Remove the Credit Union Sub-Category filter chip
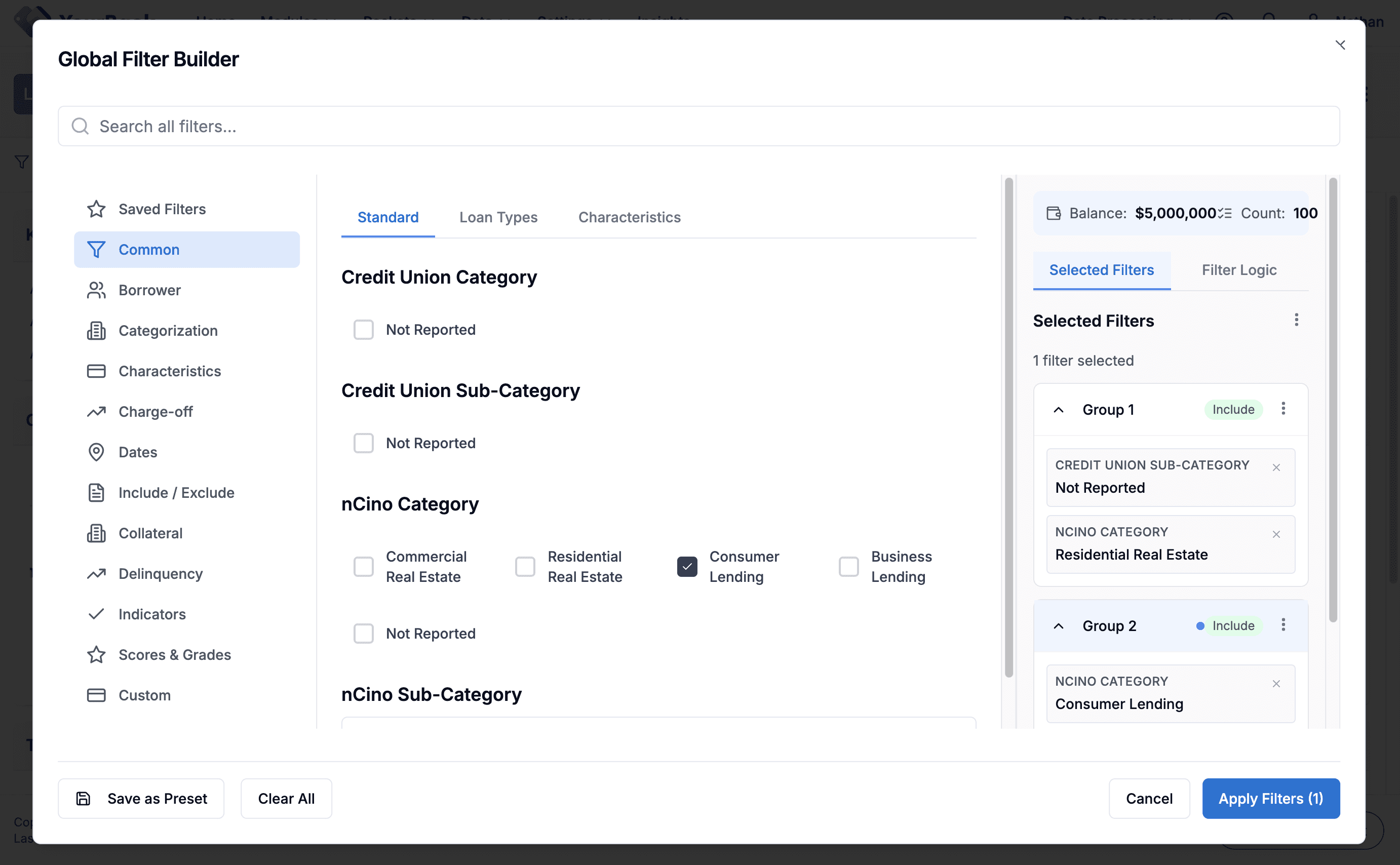1400x865 pixels. click(1276, 467)
